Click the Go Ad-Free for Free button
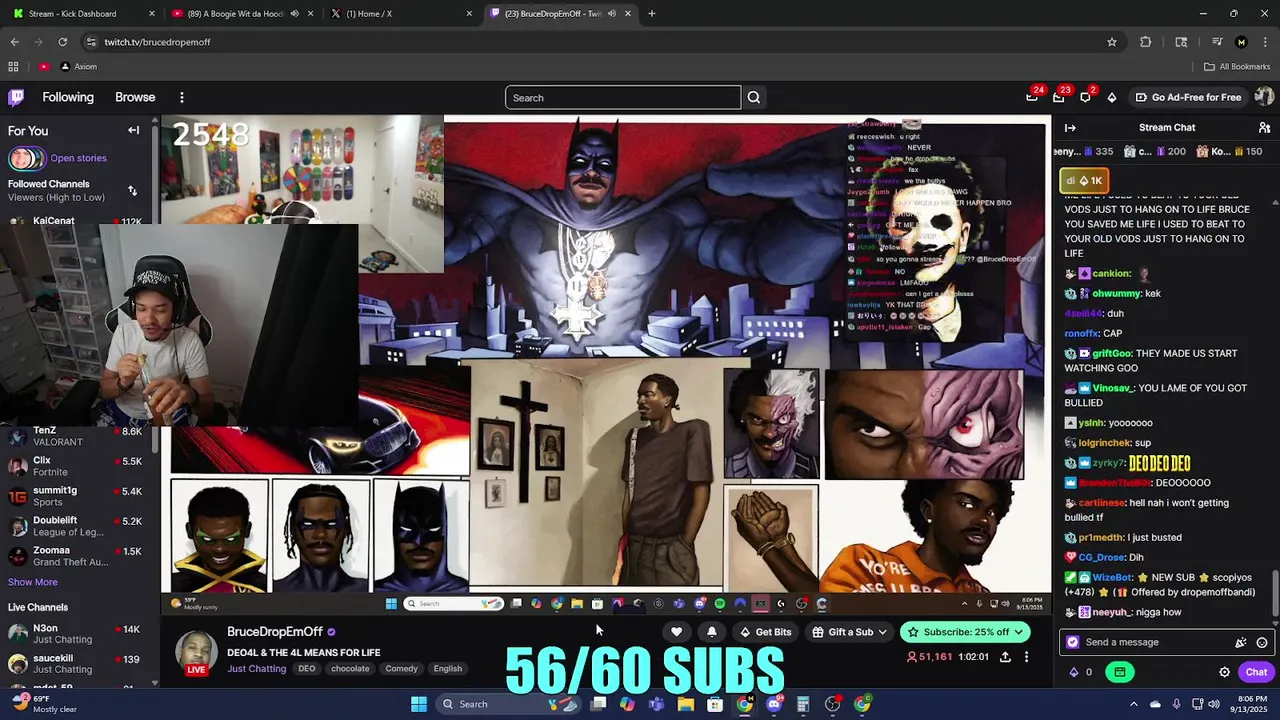 click(x=1188, y=97)
